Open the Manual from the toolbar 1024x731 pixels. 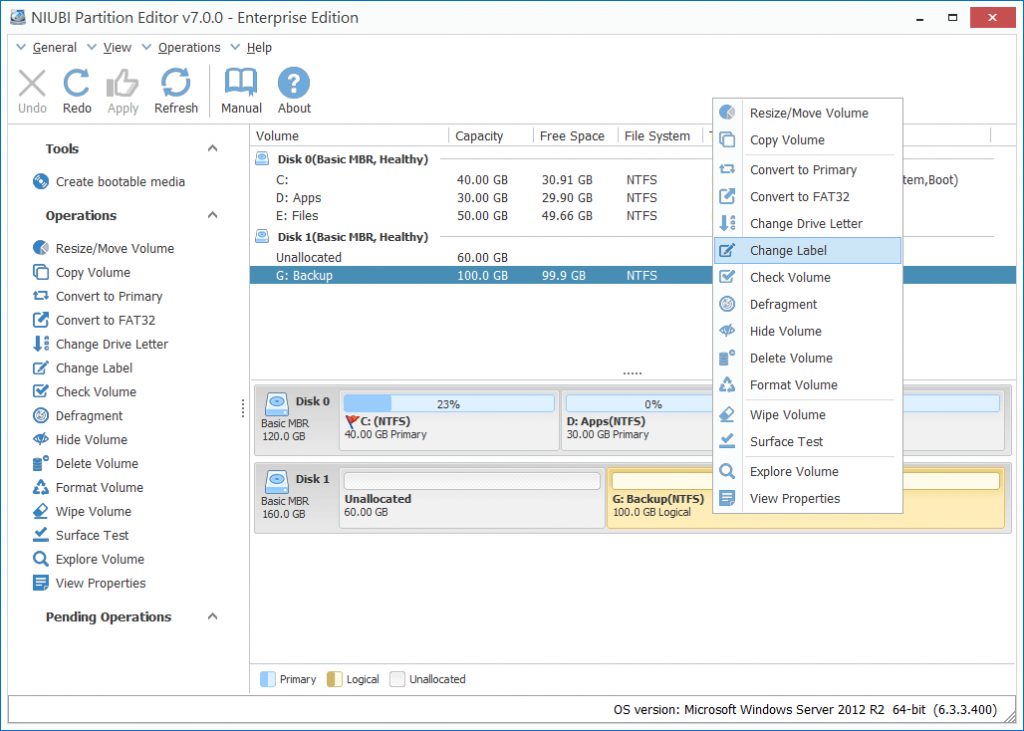point(240,90)
